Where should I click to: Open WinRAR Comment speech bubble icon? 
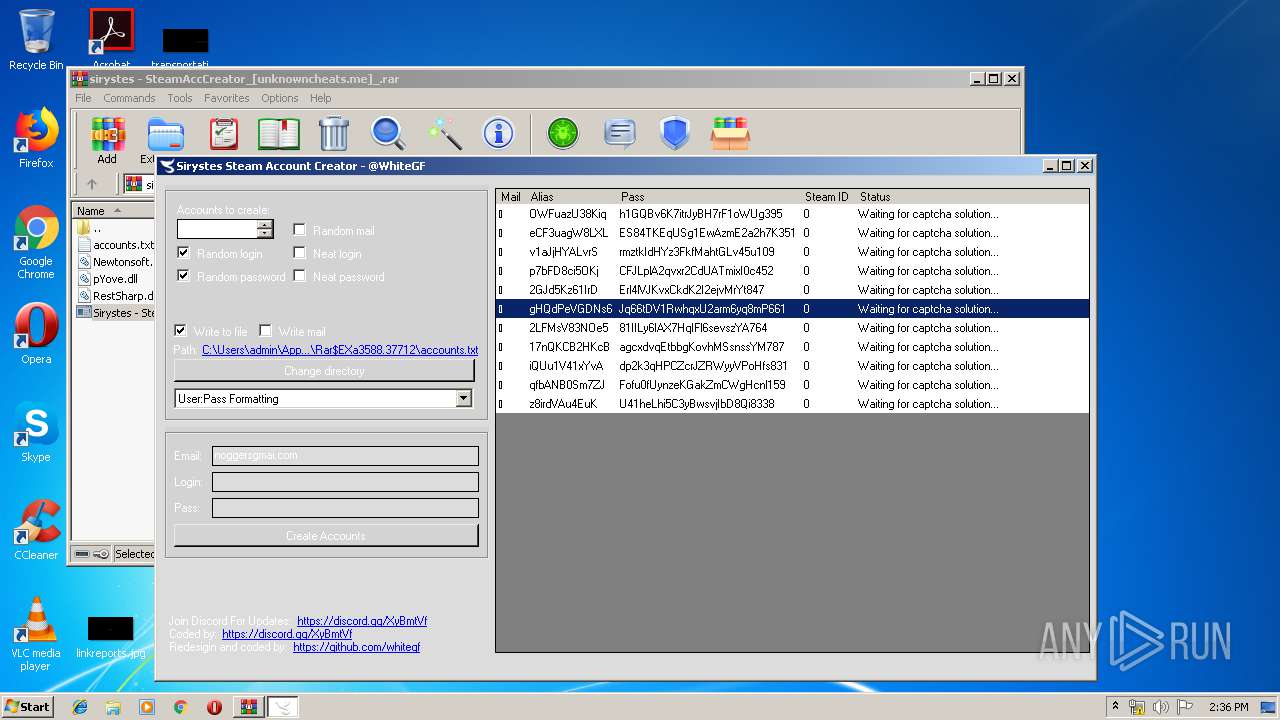click(619, 134)
